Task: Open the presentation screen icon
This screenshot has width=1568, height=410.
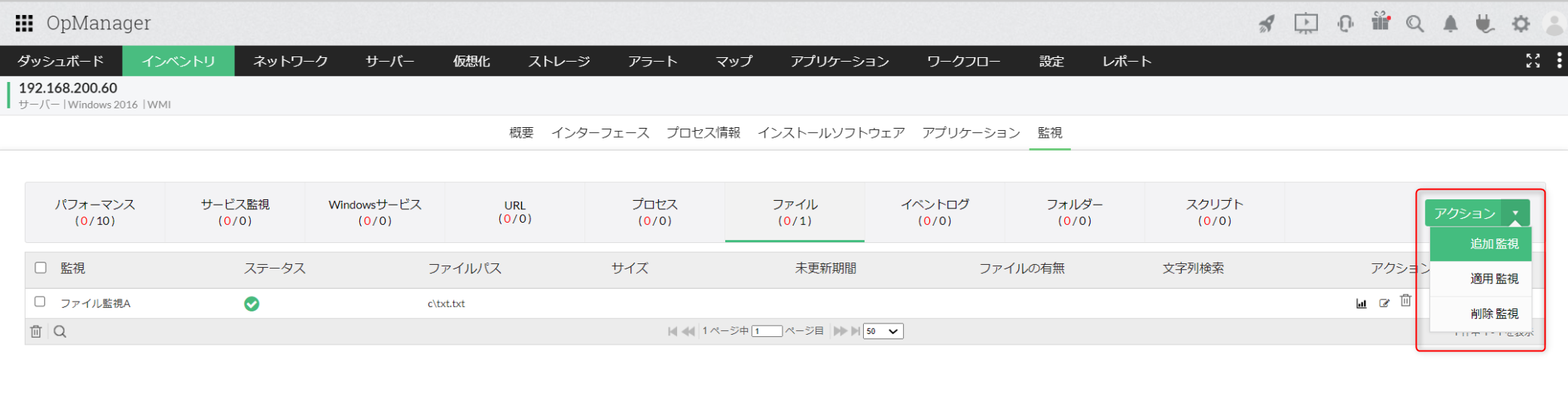Action: point(1306,23)
